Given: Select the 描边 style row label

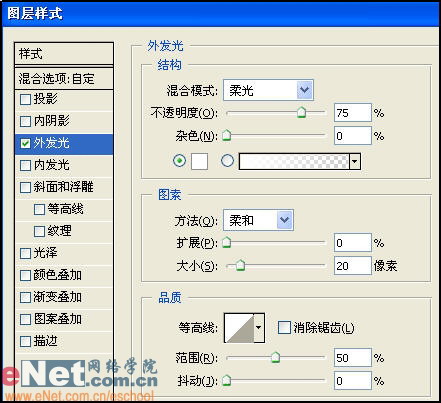Looking at the screenshot, I should pos(46,341).
